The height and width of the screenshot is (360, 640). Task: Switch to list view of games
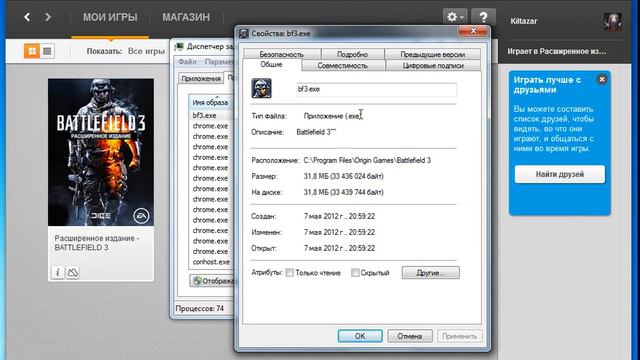coord(47,51)
